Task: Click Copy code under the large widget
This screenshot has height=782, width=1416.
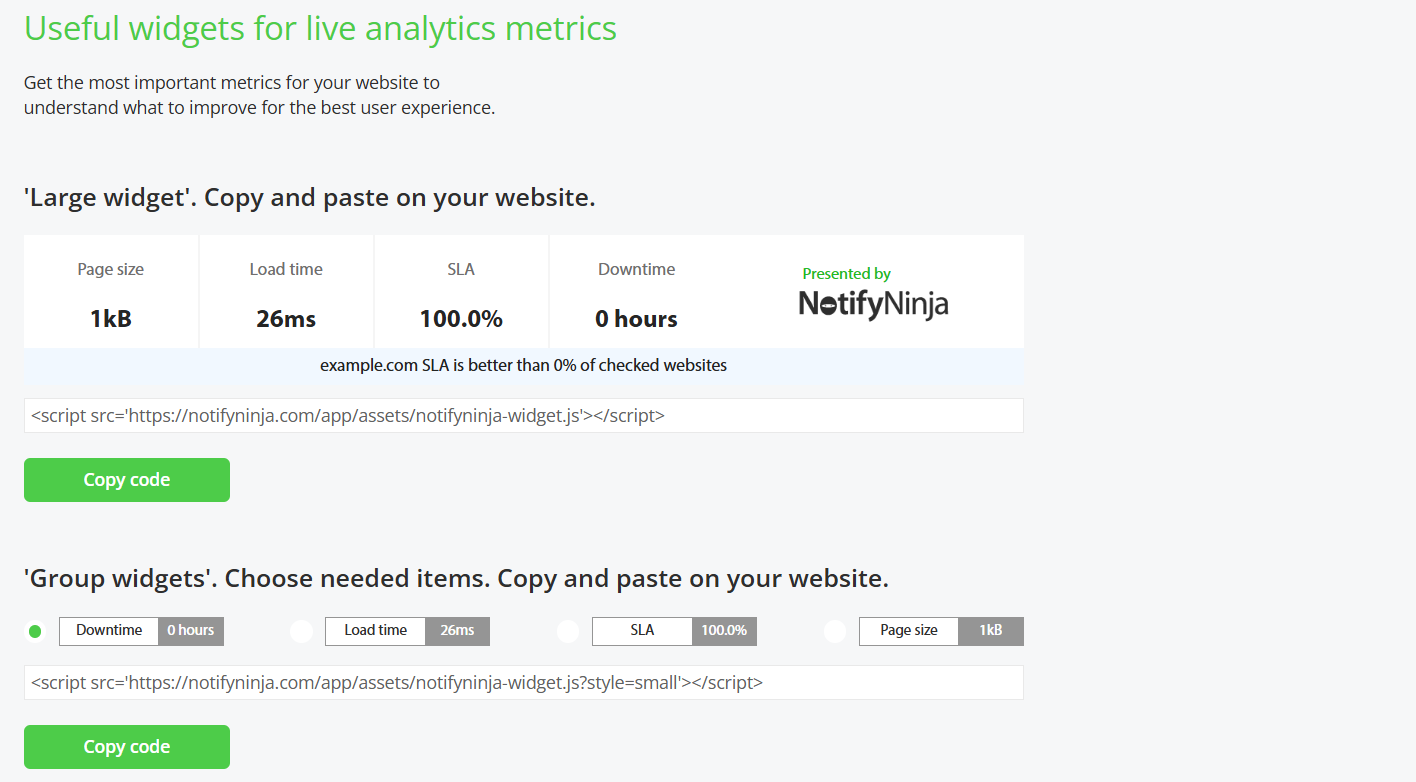Action: [127, 480]
